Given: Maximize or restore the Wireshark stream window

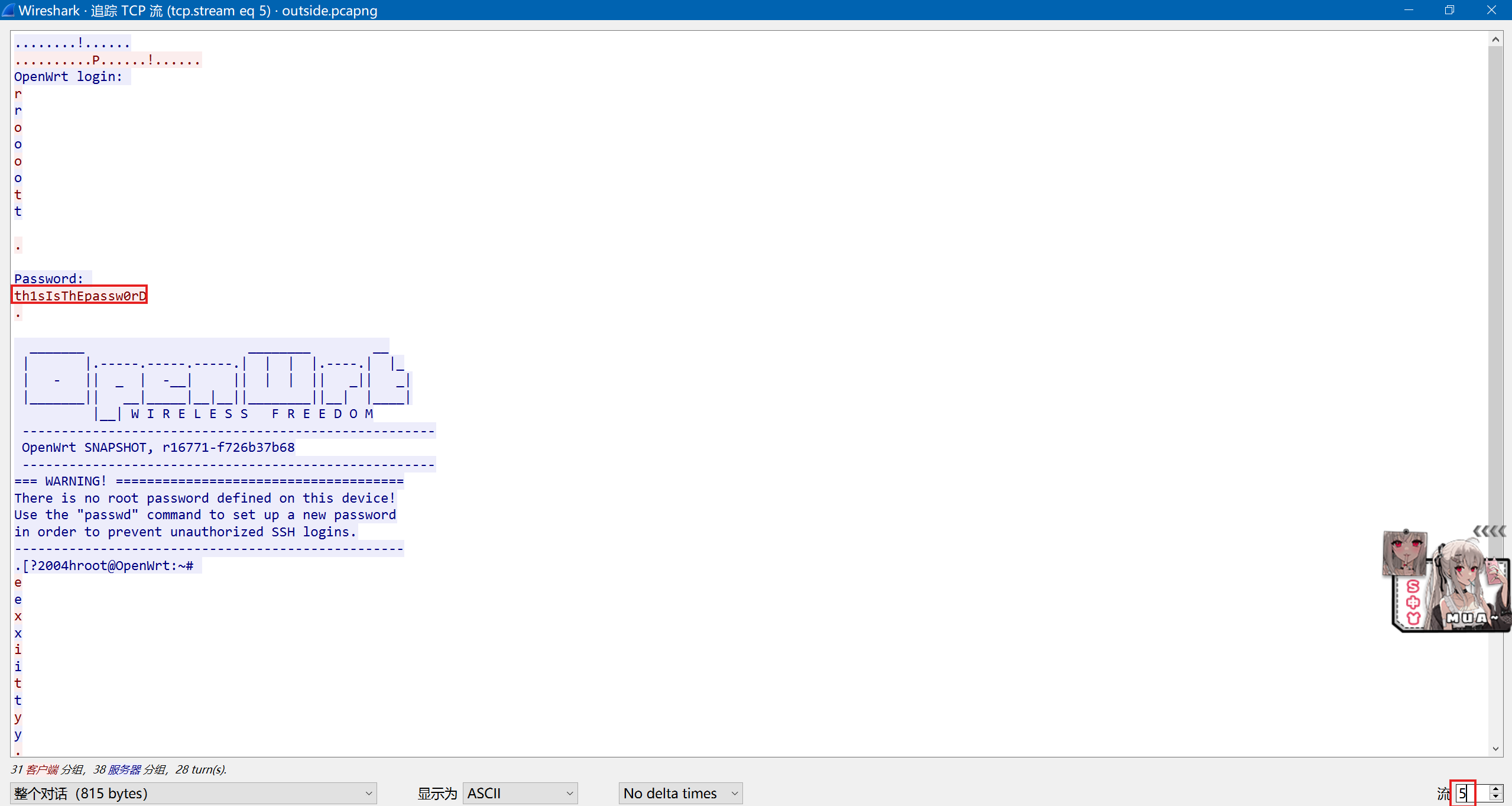Looking at the screenshot, I should coord(1449,10).
